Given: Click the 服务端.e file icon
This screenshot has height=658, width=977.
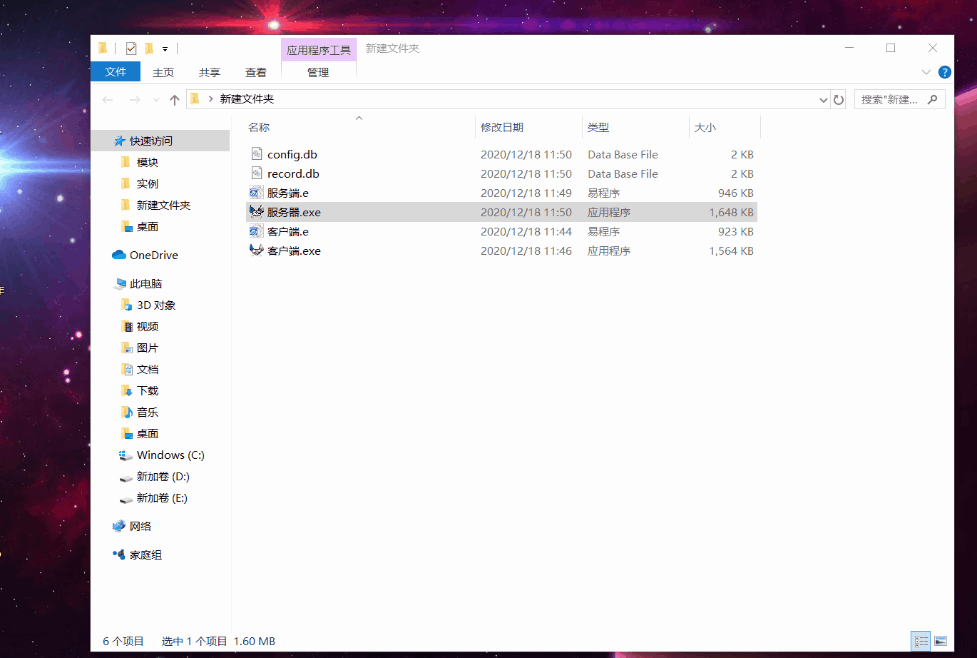Looking at the screenshot, I should [x=256, y=193].
